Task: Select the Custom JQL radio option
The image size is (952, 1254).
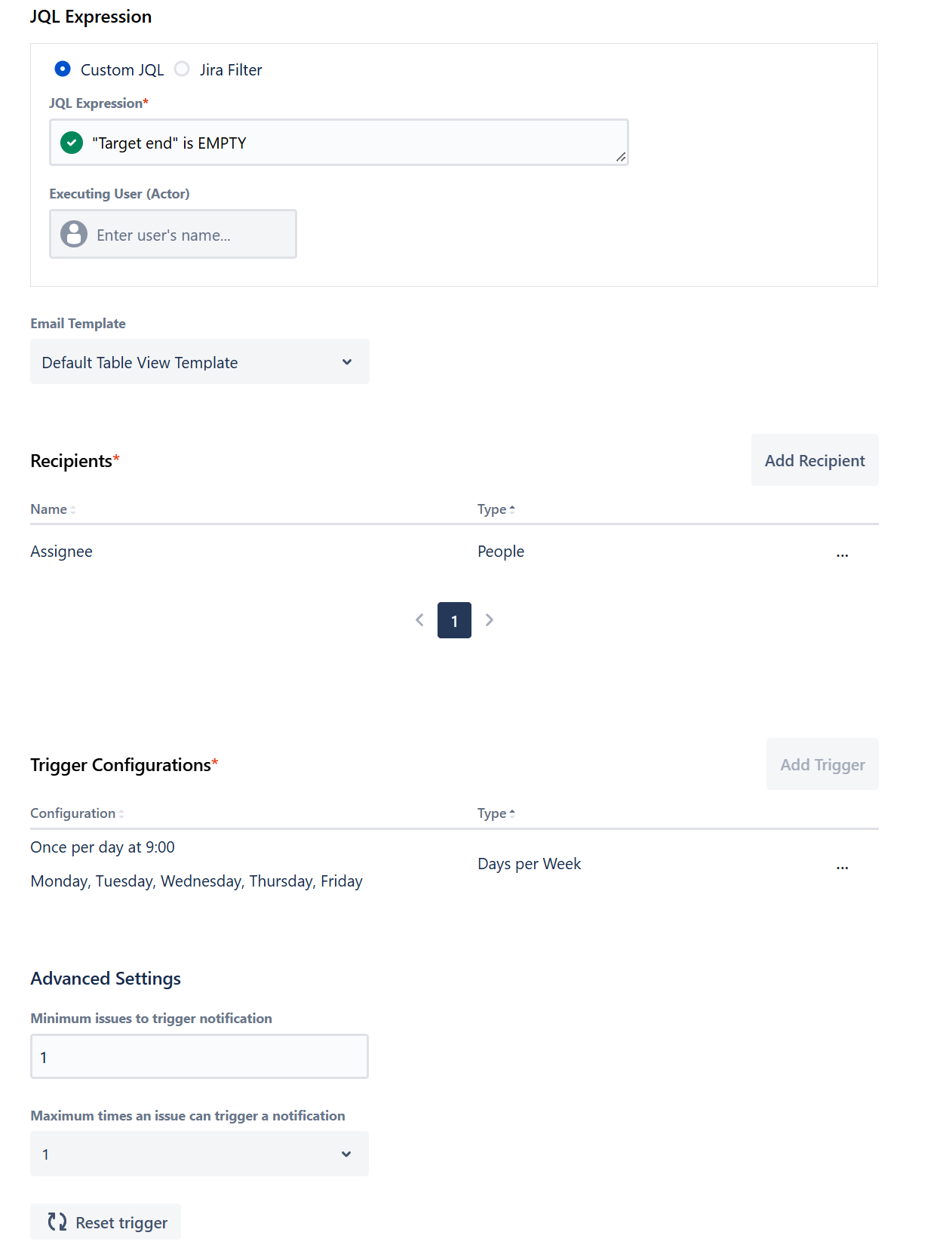Action: tap(62, 69)
